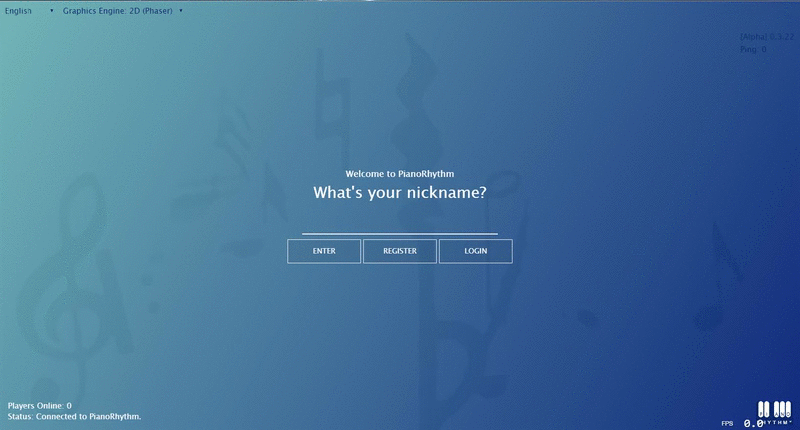Click the What's your nickname? heading

tap(399, 192)
